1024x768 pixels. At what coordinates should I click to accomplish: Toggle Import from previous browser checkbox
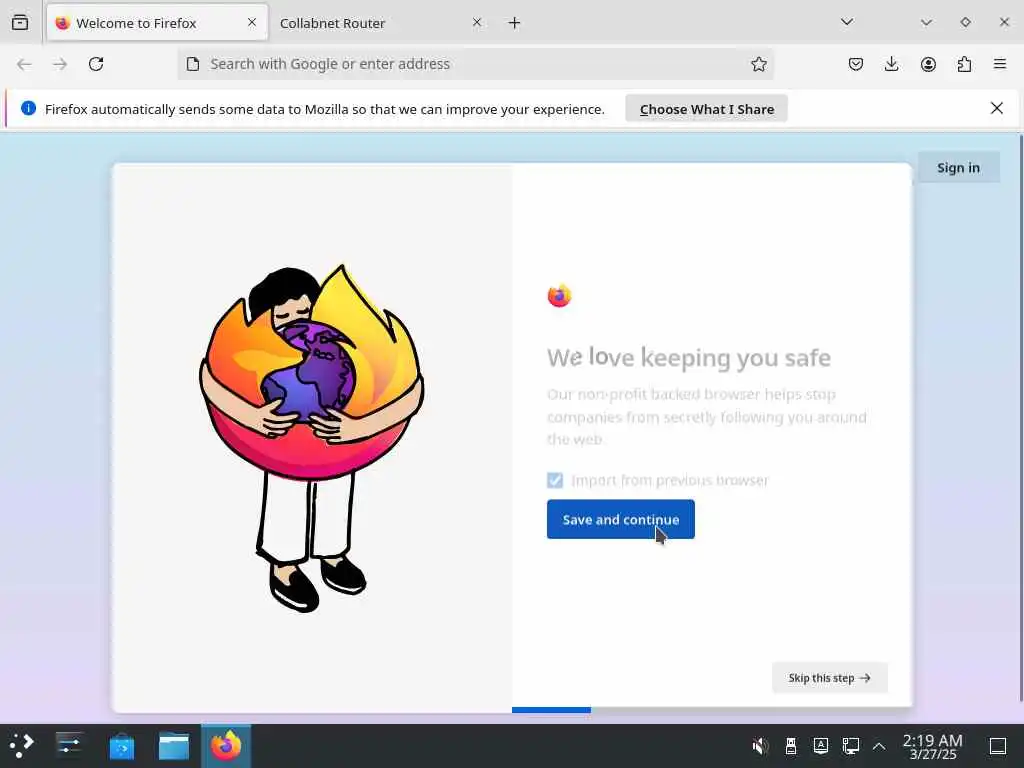[555, 480]
